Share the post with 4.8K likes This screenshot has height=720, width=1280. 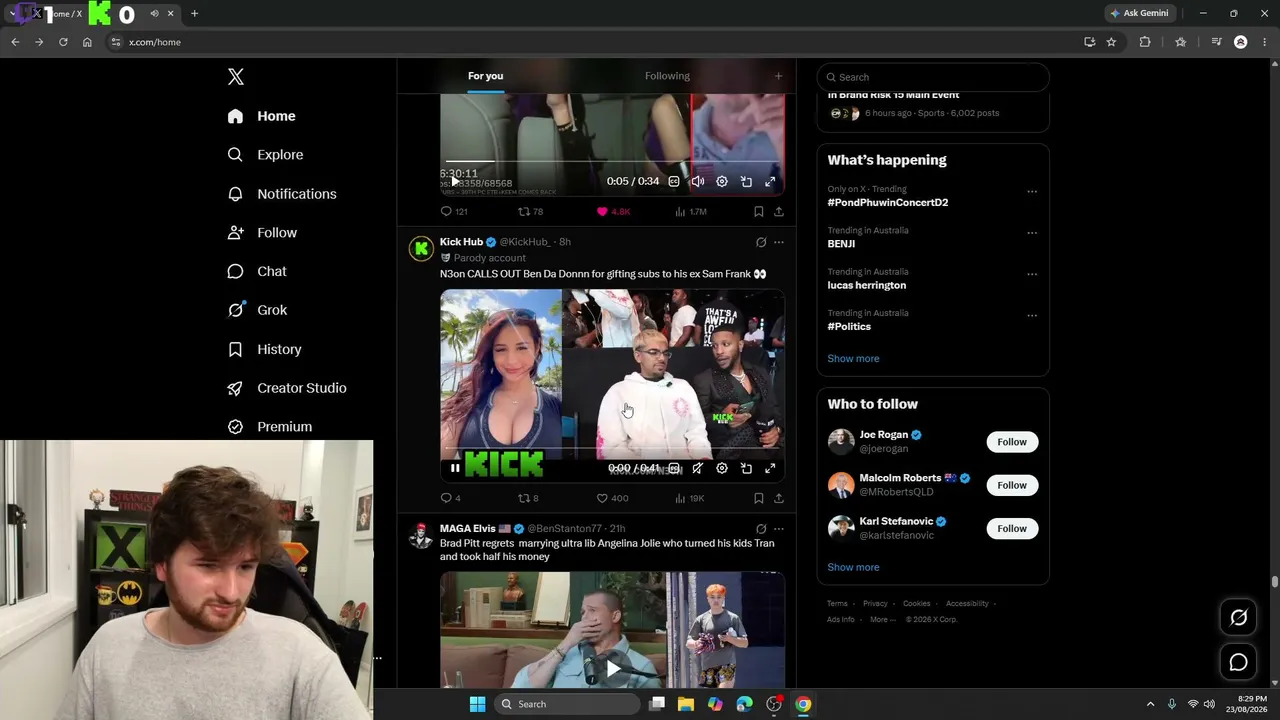click(778, 212)
